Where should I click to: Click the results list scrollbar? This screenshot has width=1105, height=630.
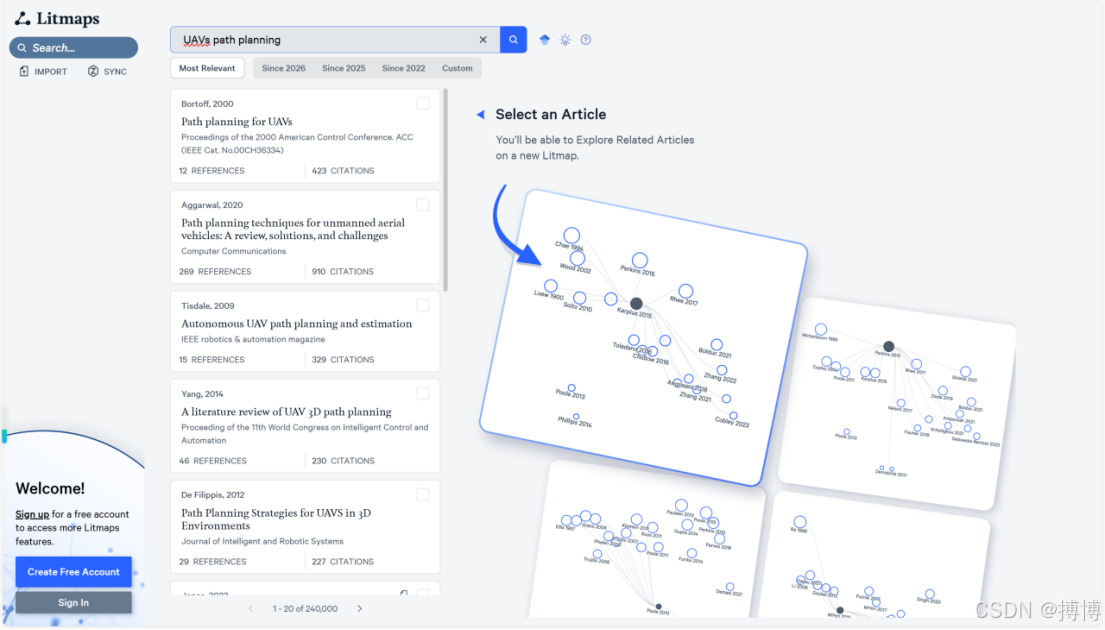pos(445,190)
